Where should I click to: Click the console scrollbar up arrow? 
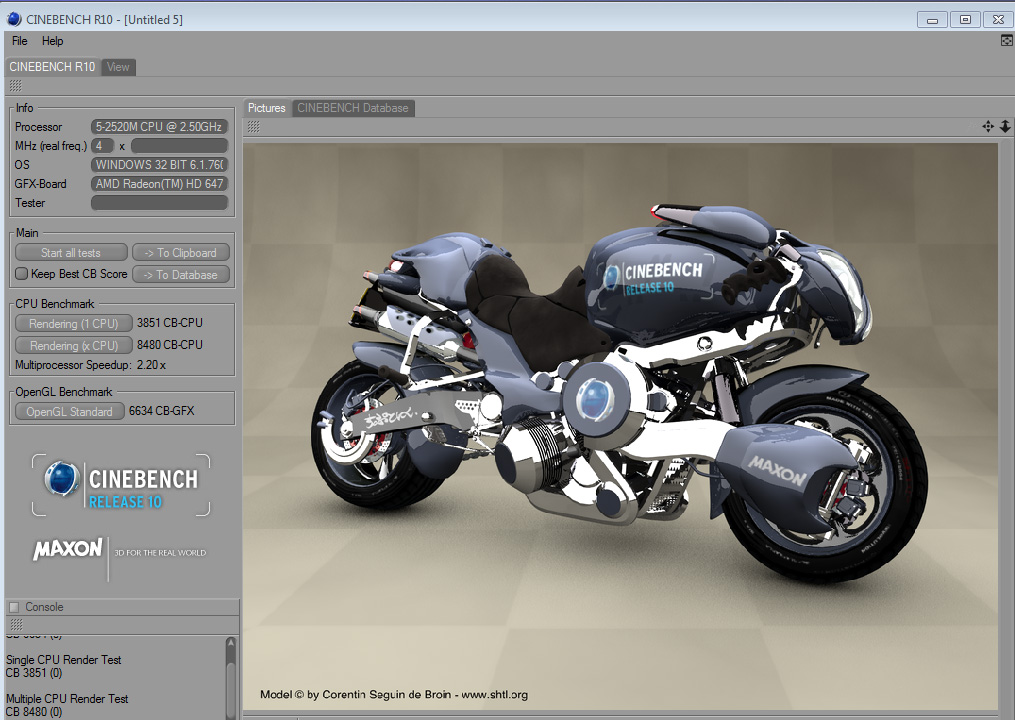point(231,644)
